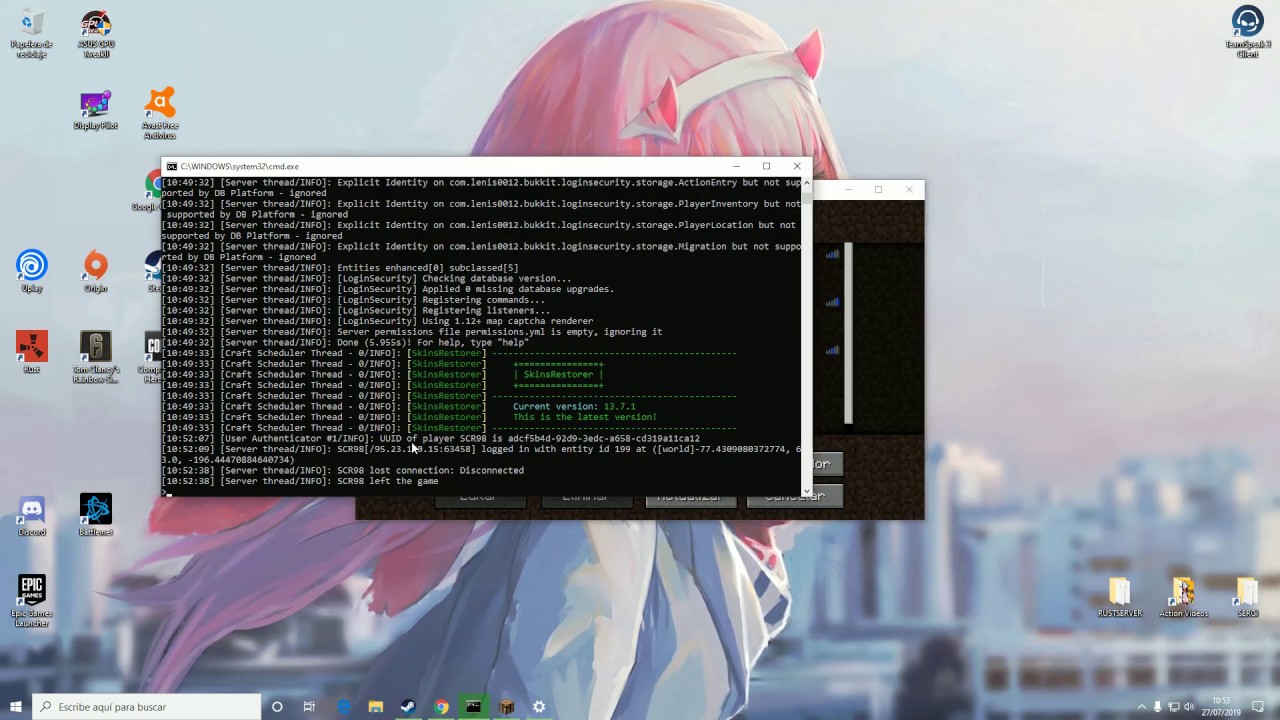Open File Explorer from the taskbar
This screenshot has height=720, width=1280.
(376, 707)
